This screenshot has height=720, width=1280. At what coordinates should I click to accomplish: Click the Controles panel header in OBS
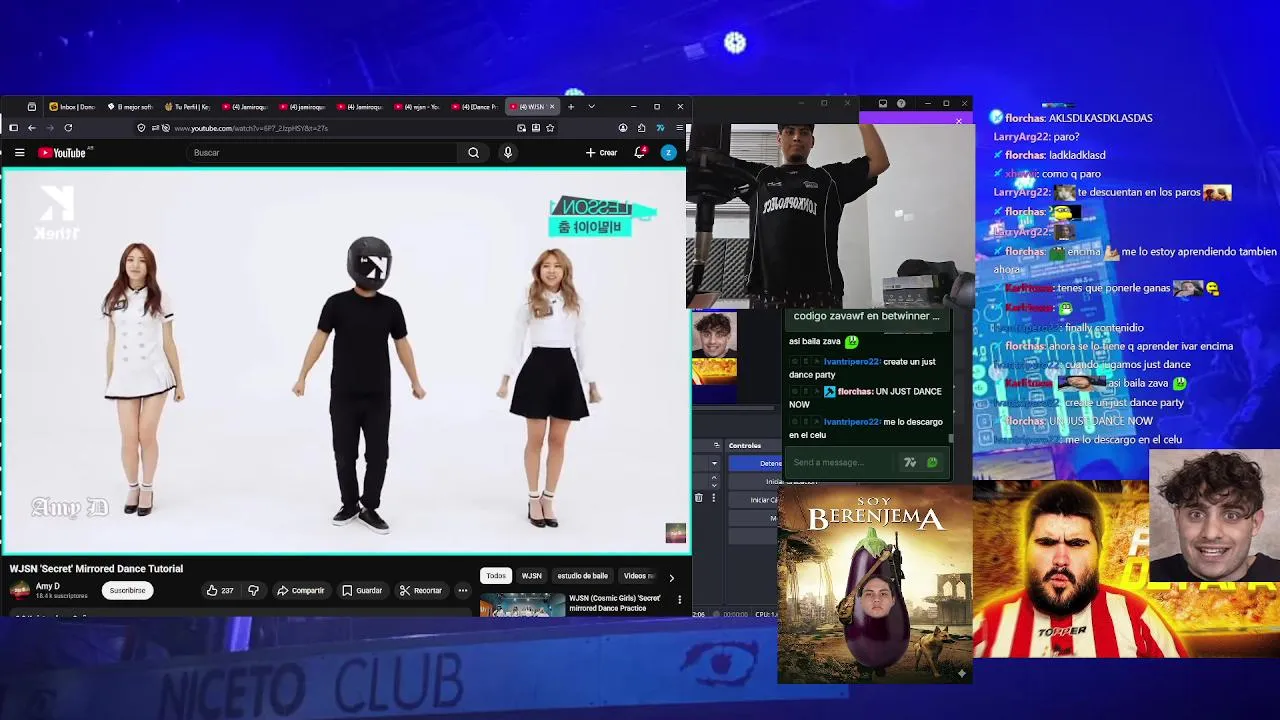744,445
